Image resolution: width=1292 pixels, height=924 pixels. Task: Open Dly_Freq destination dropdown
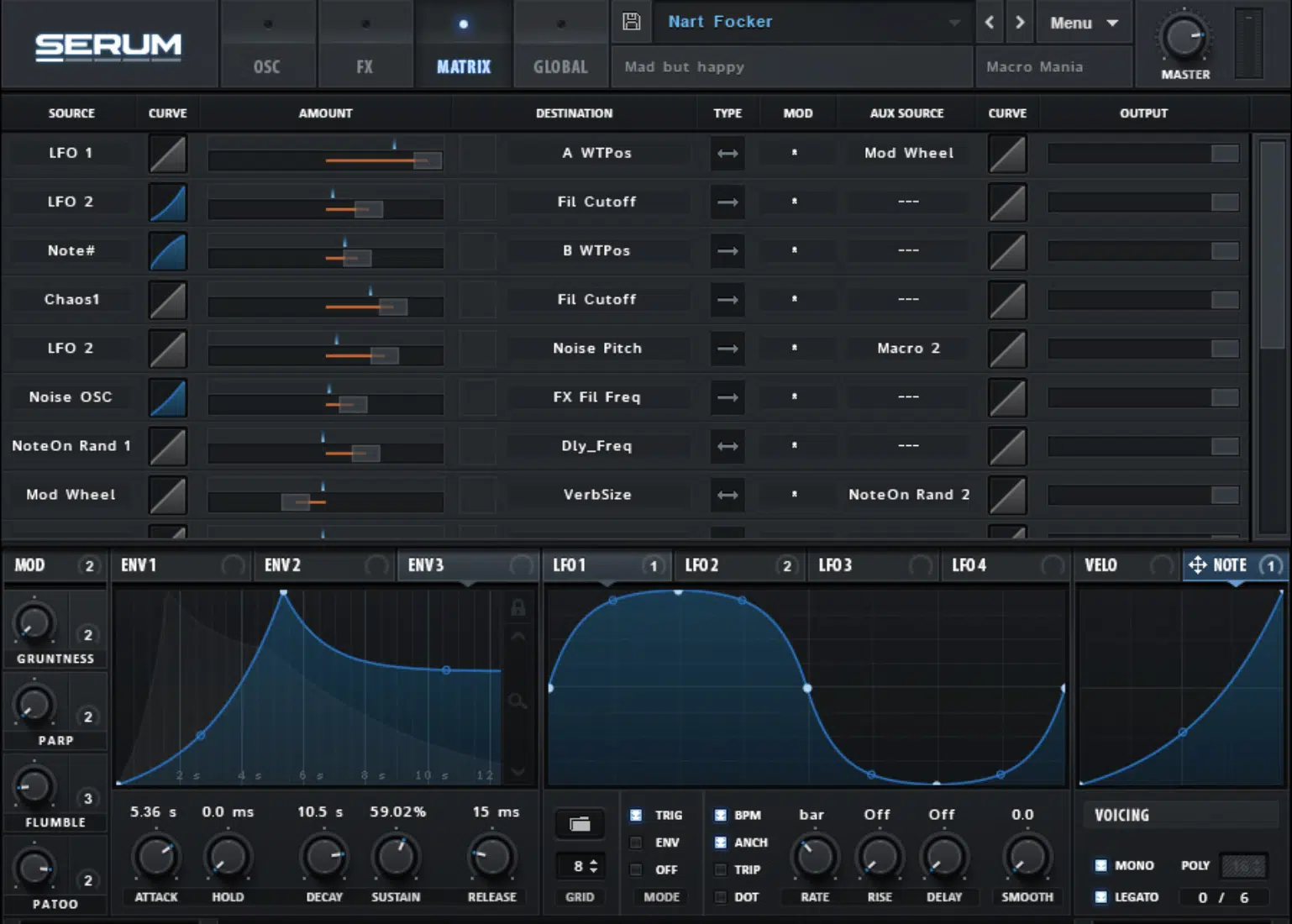click(x=597, y=445)
